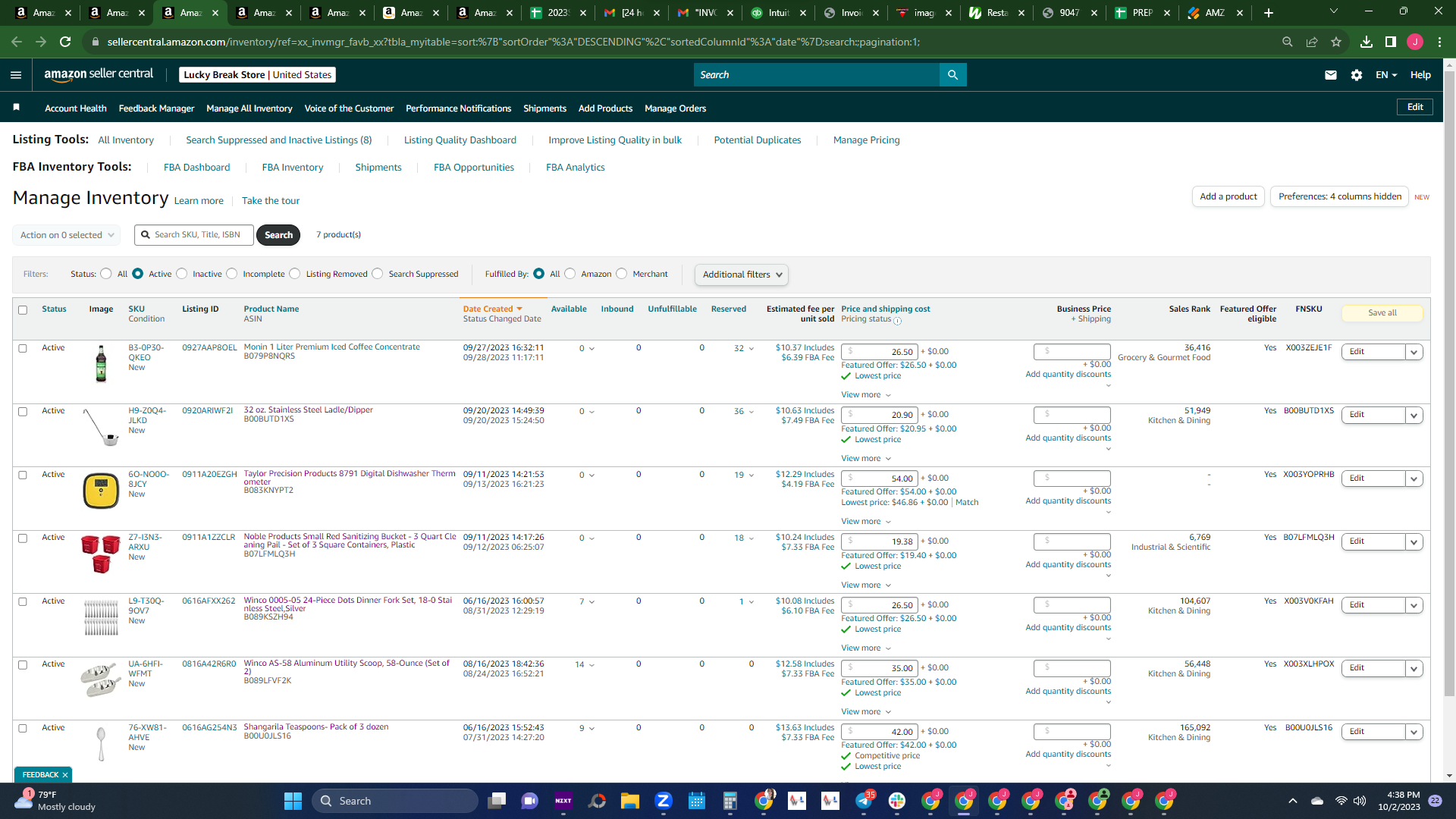Screen dimensions: 1456x819
Task: Bookmark this page with the star icon
Action: (x=1336, y=42)
